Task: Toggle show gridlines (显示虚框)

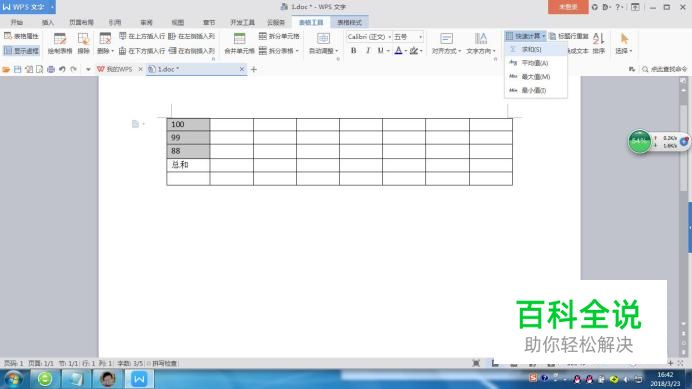Action: click(21, 51)
